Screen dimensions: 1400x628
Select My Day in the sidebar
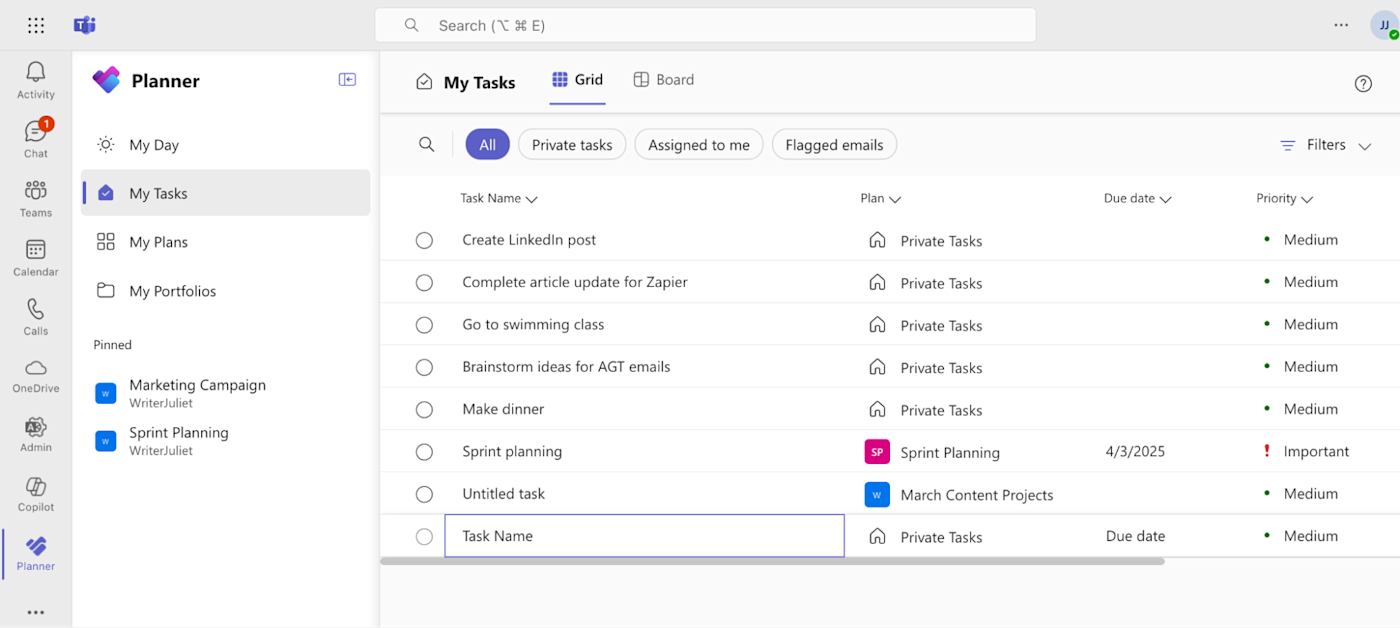pos(154,145)
